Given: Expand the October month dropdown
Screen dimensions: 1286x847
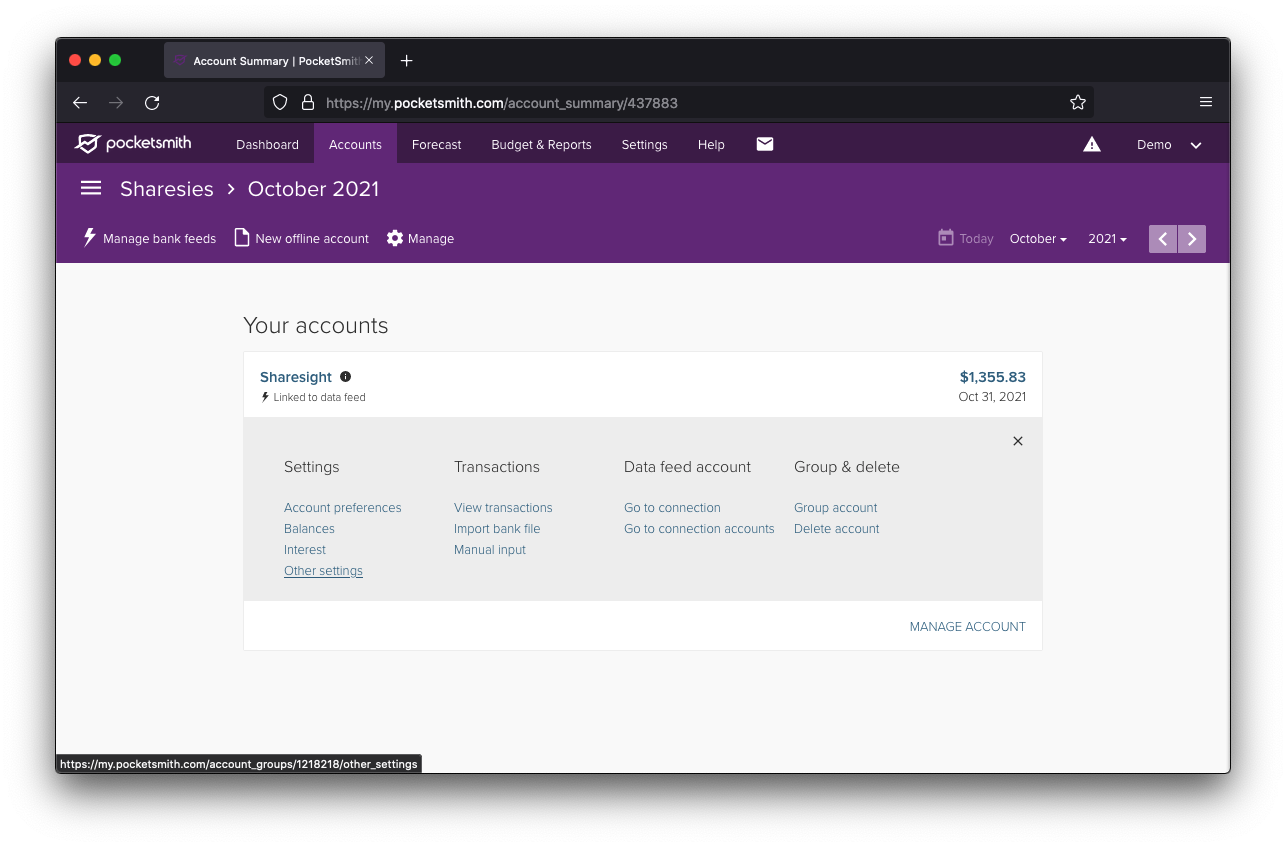Looking at the screenshot, I should [x=1037, y=239].
